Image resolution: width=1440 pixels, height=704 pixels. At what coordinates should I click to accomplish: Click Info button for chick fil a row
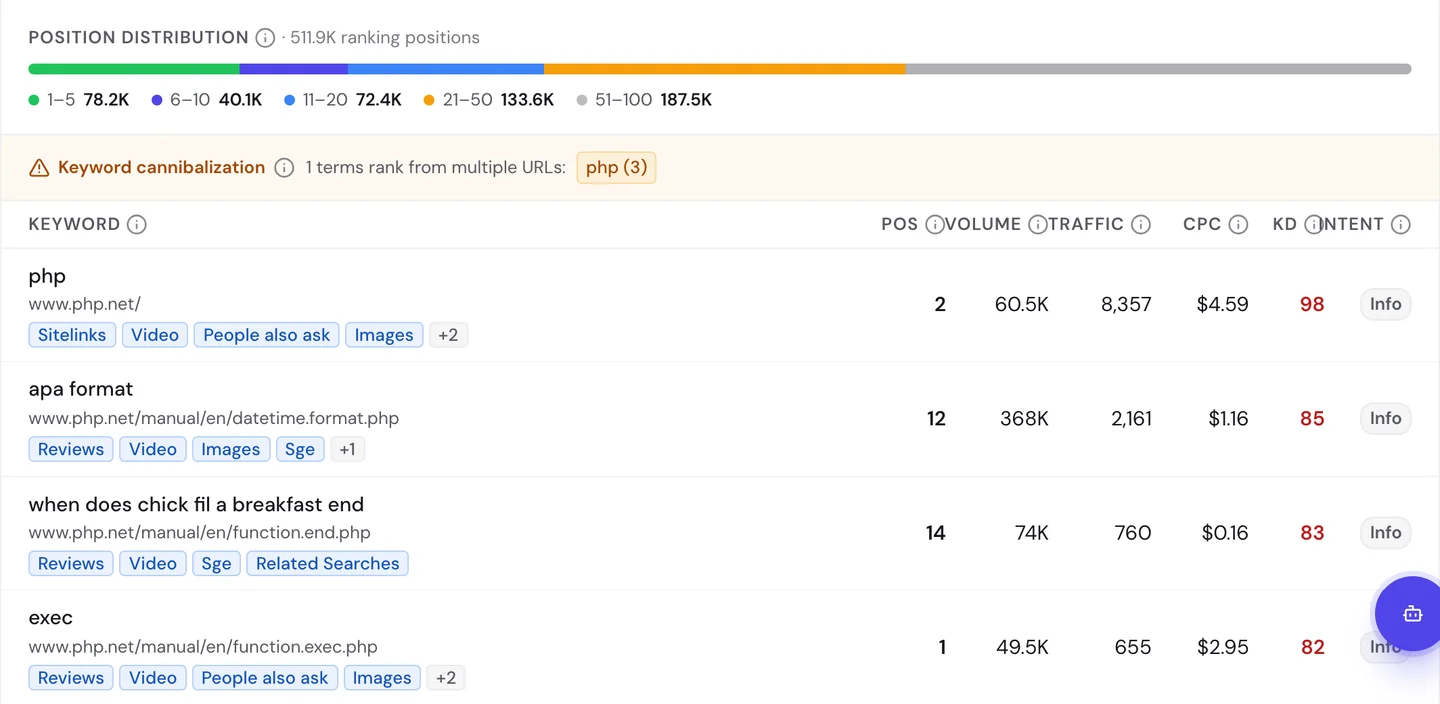(1385, 532)
